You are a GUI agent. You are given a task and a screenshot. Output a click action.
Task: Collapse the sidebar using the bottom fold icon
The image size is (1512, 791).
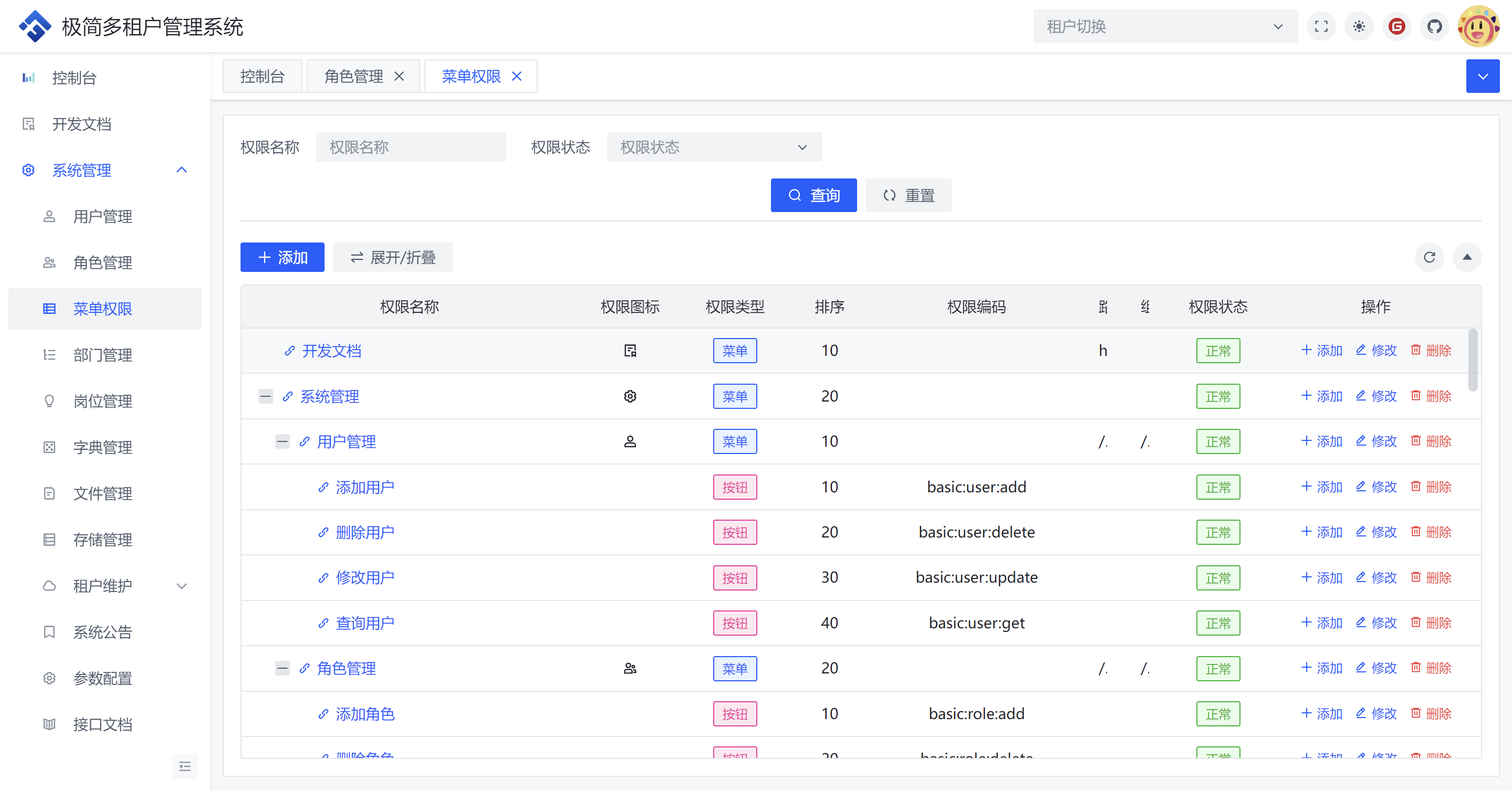184,766
